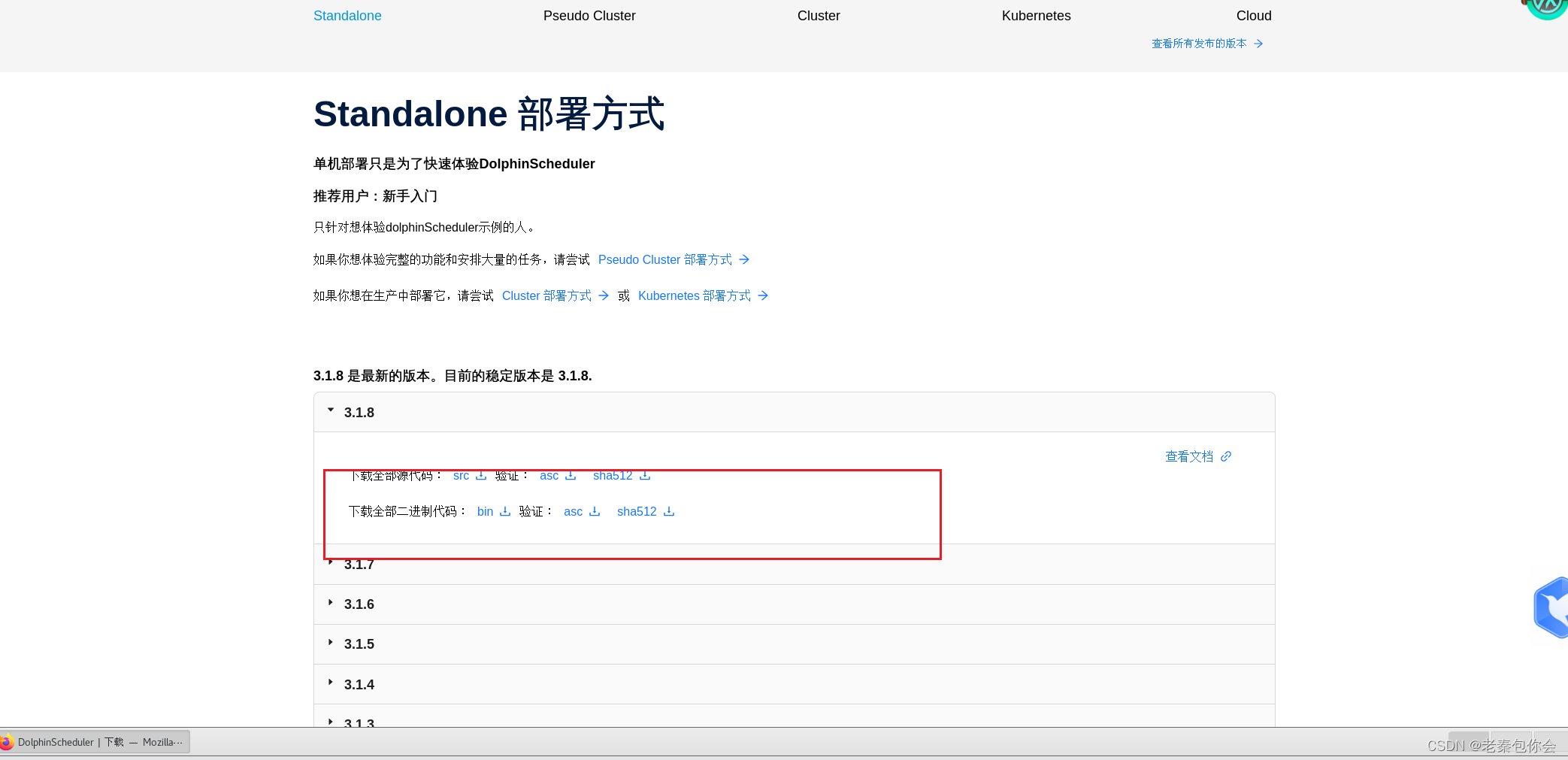
Task: Click the Firefox icon in taskbar
Action: [x=7, y=742]
